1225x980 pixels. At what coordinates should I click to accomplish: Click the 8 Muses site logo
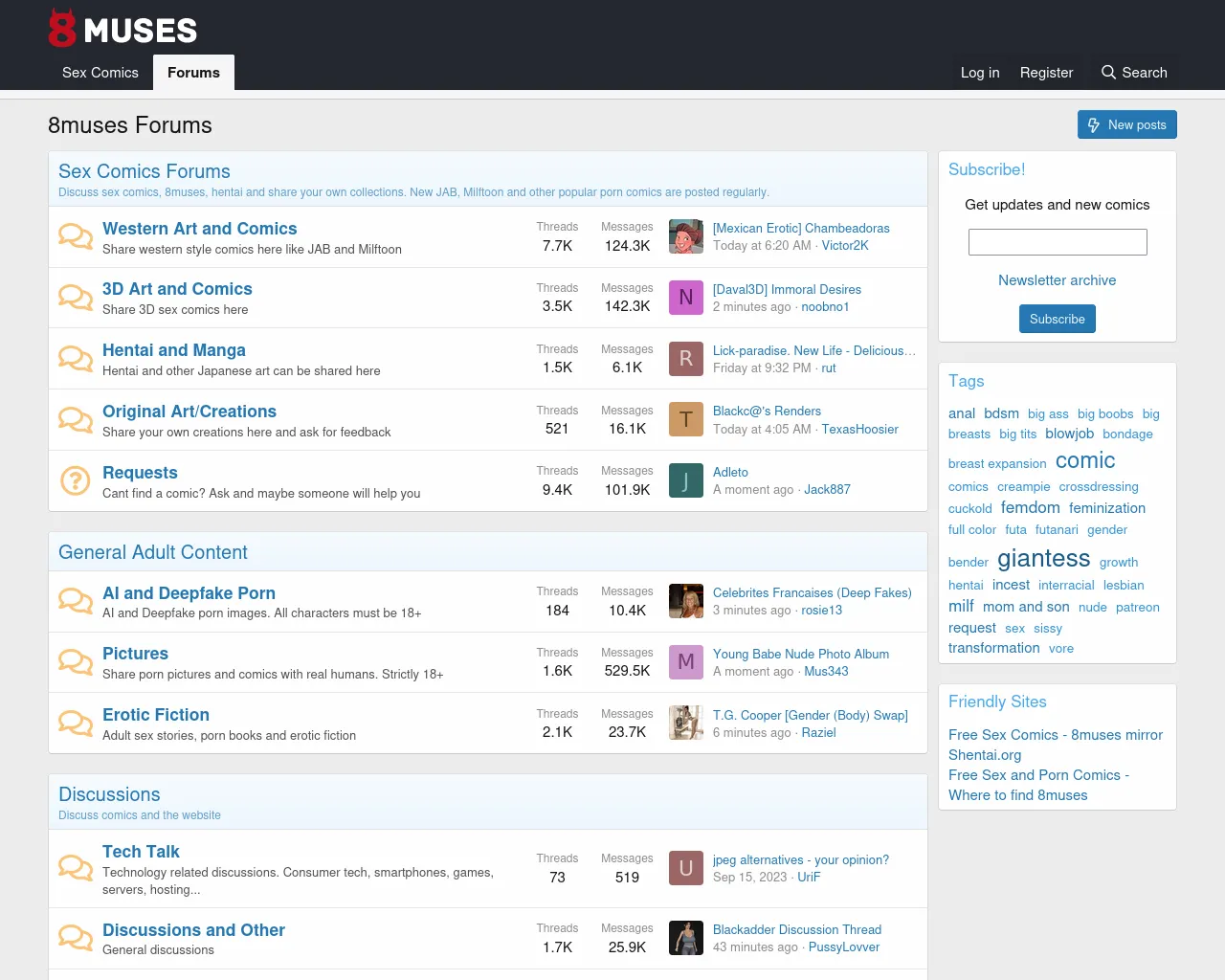point(122,29)
